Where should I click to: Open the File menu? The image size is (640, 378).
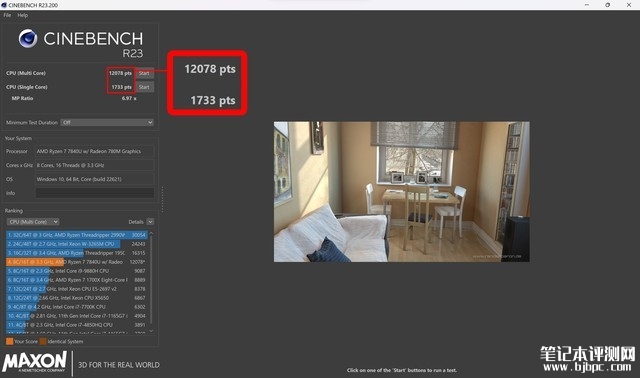click(x=7, y=15)
